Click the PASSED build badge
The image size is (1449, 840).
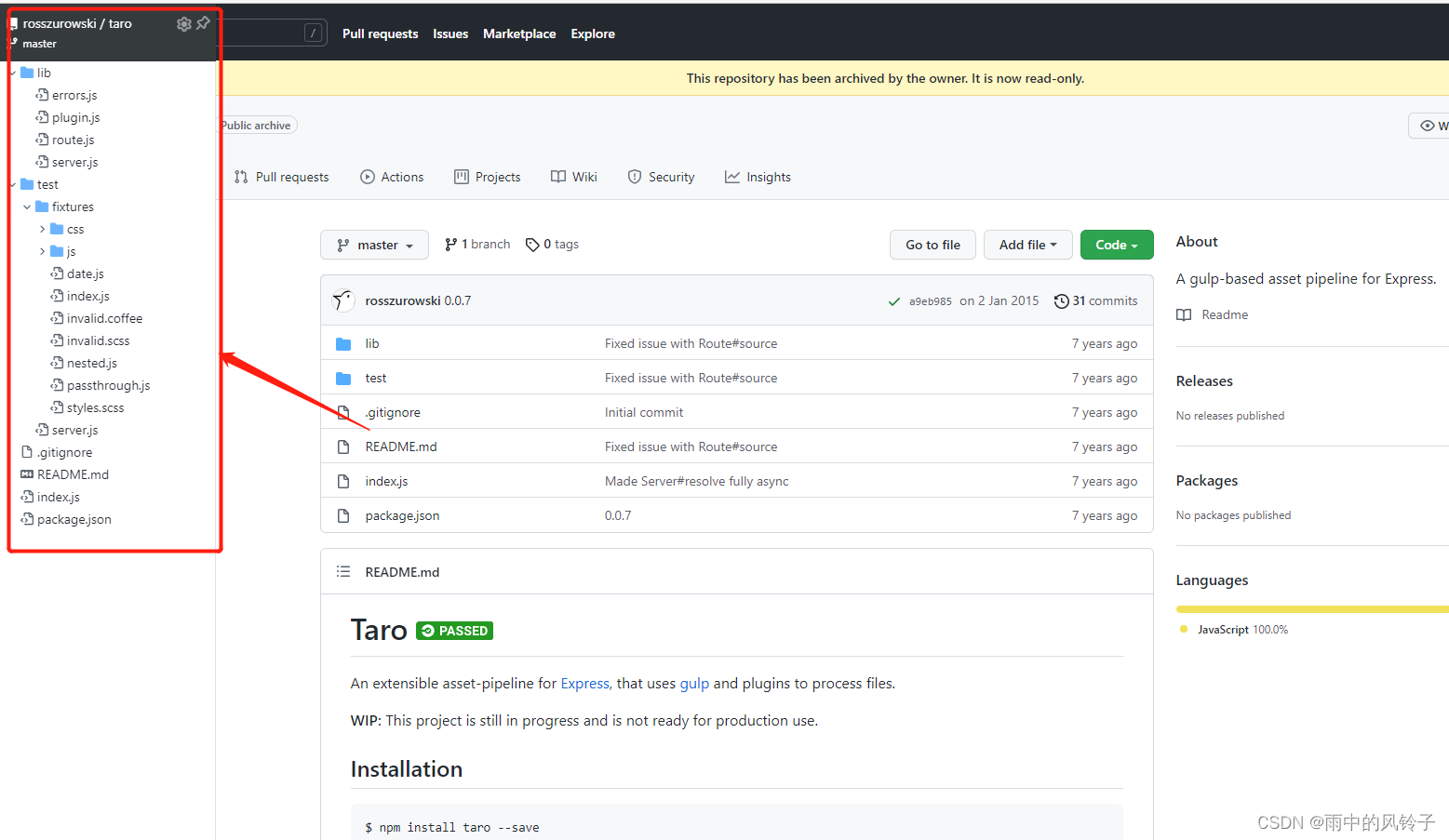click(x=454, y=631)
